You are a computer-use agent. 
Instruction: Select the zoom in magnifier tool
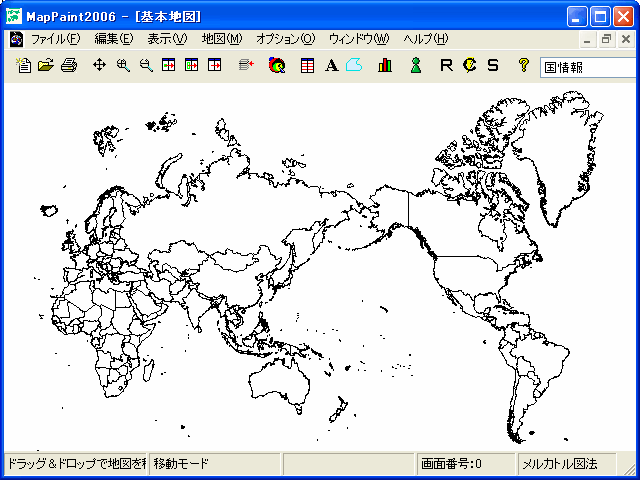pyautogui.click(x=123, y=66)
